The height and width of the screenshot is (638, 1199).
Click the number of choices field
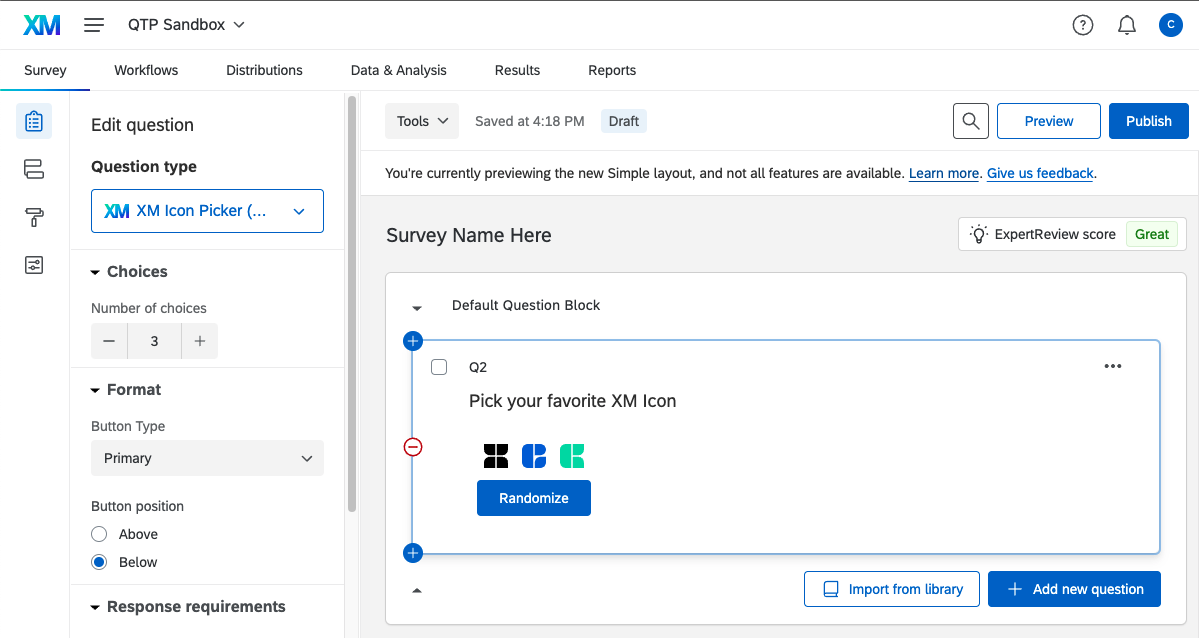tap(154, 341)
